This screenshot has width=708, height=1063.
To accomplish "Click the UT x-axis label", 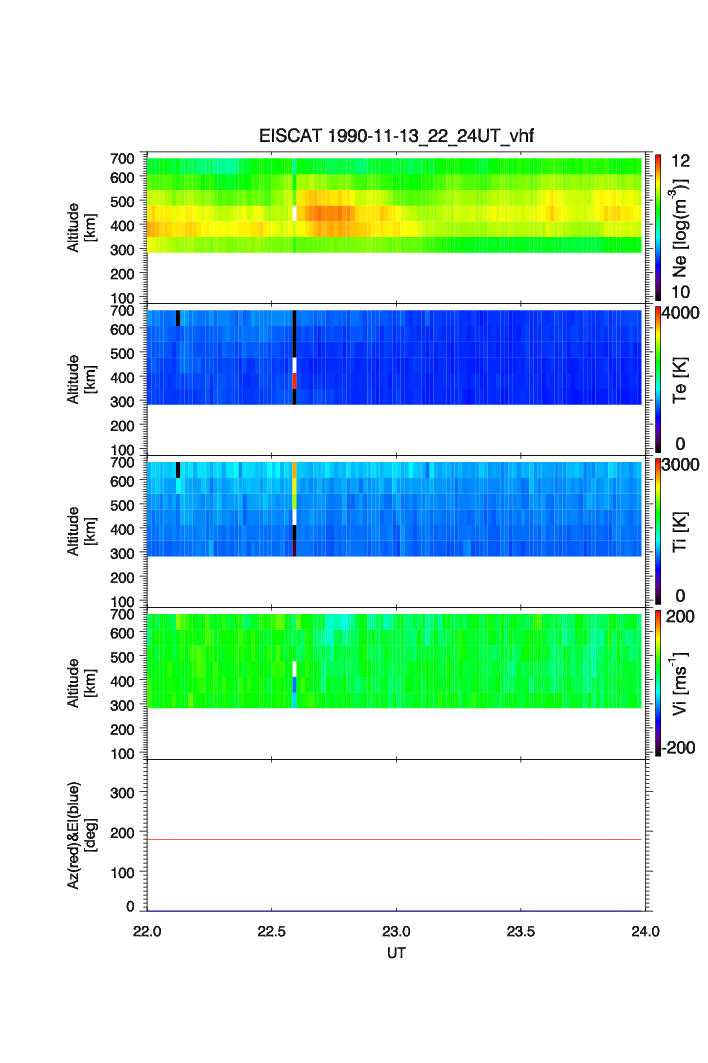I will coord(396,953).
